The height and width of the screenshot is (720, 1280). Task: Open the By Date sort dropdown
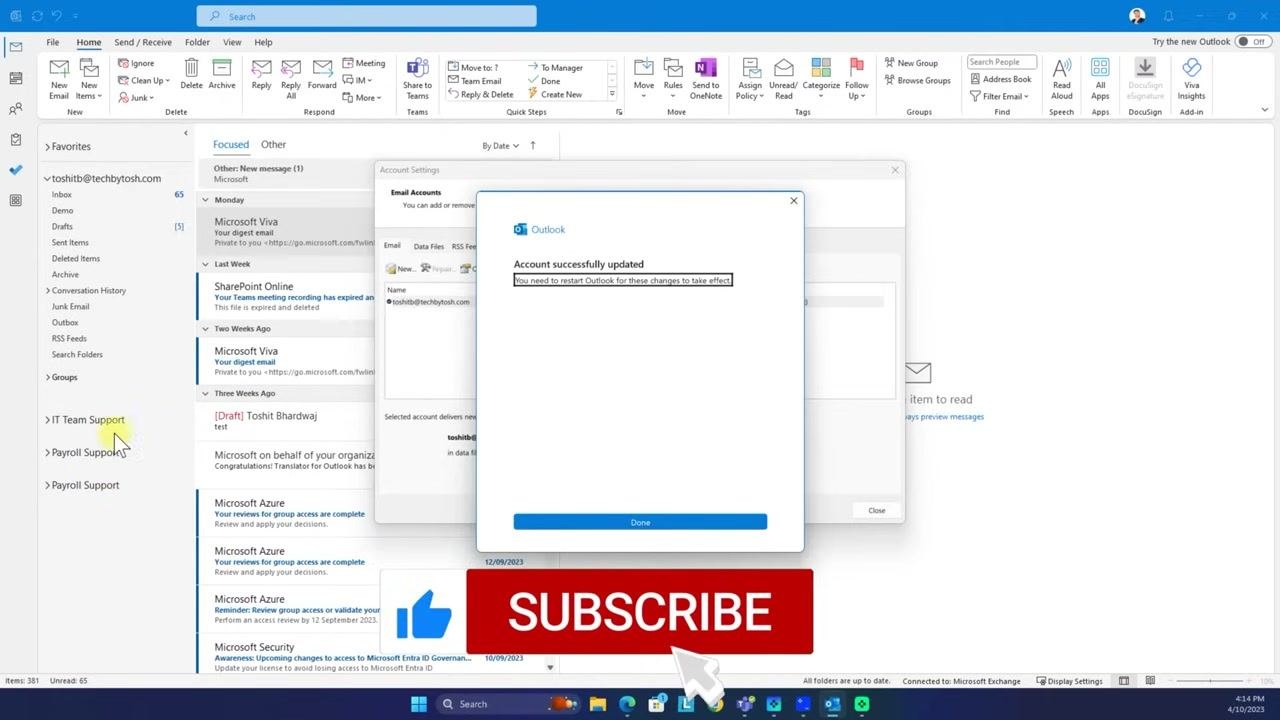pos(500,145)
